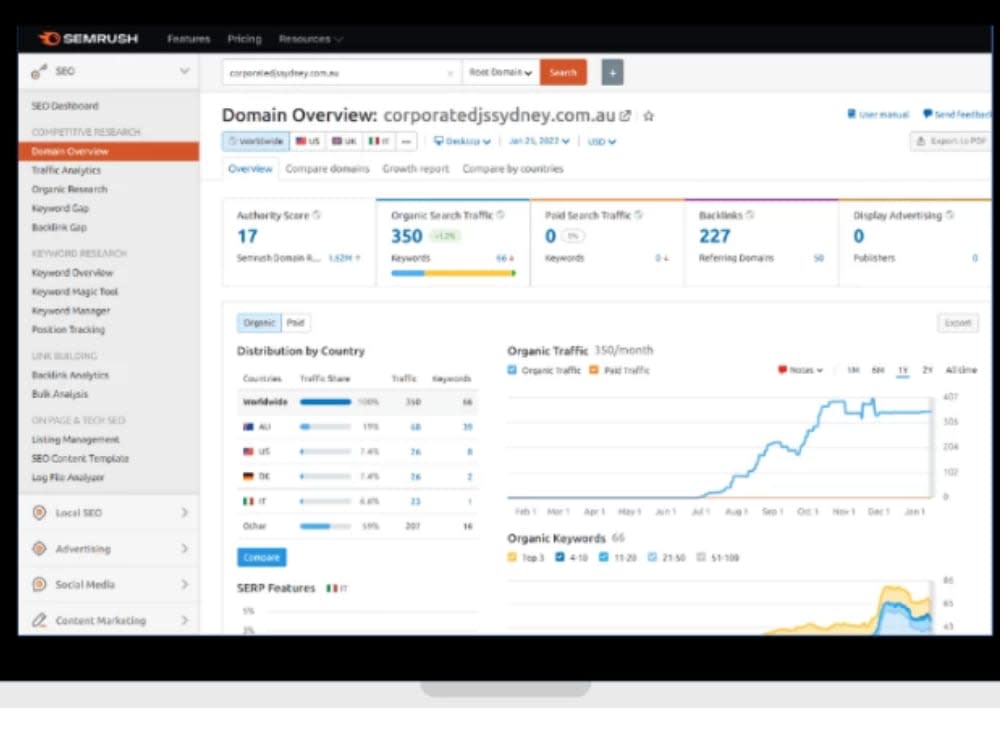
Task: Click the Send feedback chat icon
Action: [x=927, y=114]
